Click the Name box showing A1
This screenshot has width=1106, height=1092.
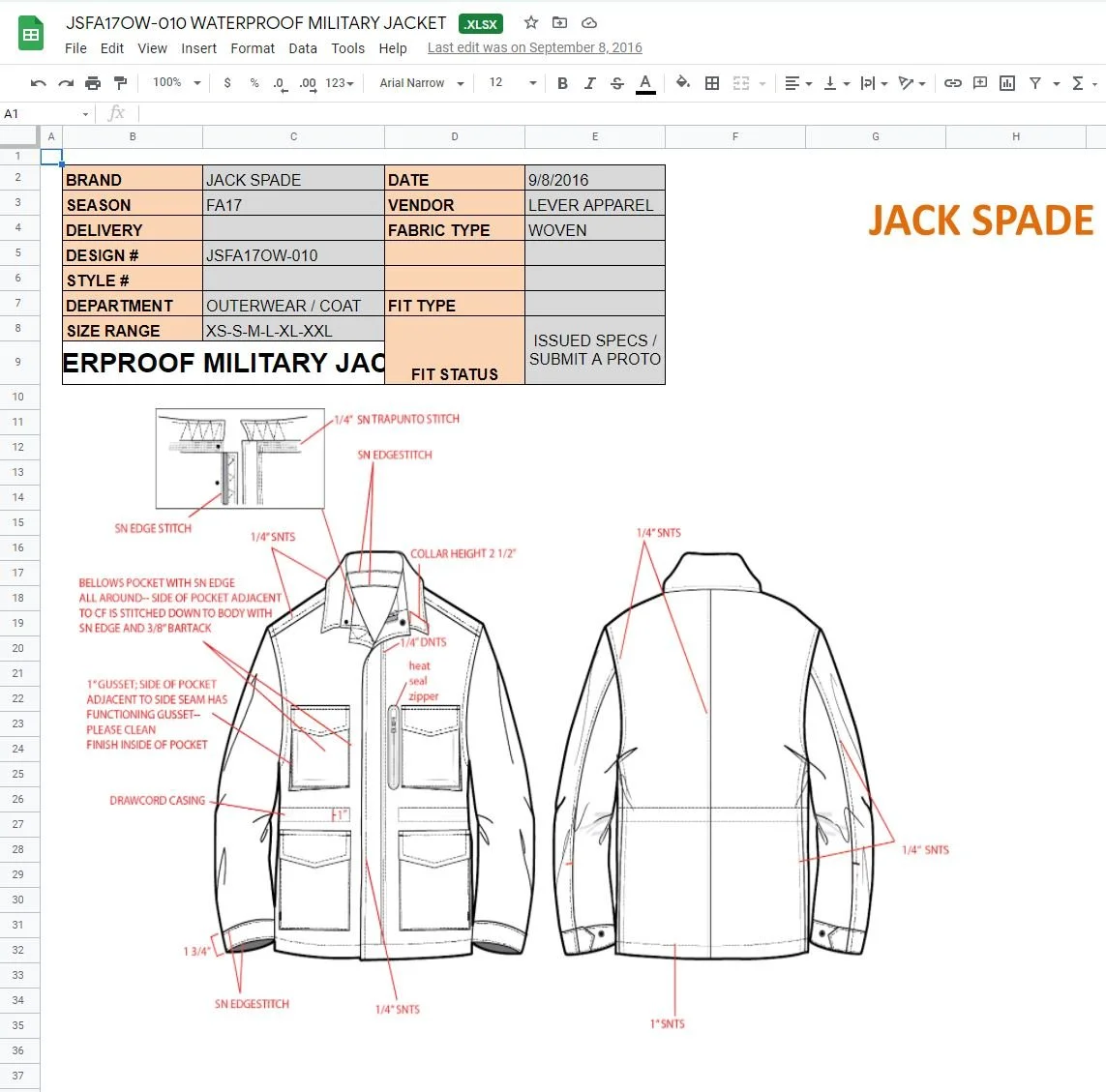tap(46, 113)
